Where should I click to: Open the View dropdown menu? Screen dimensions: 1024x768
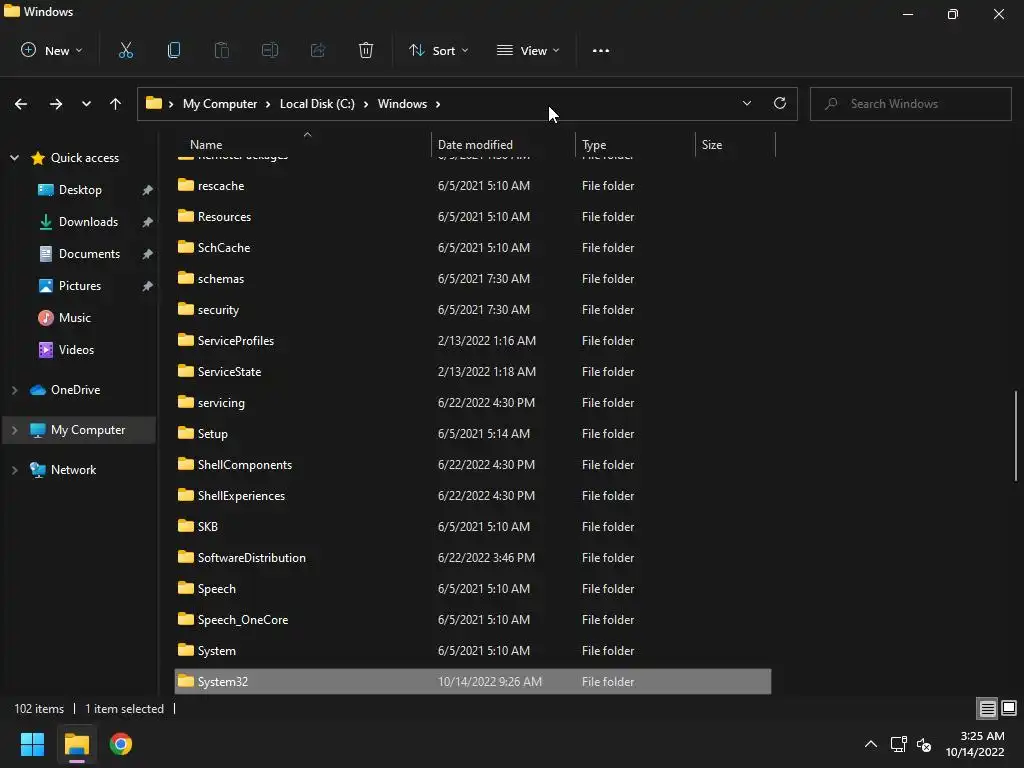[528, 50]
